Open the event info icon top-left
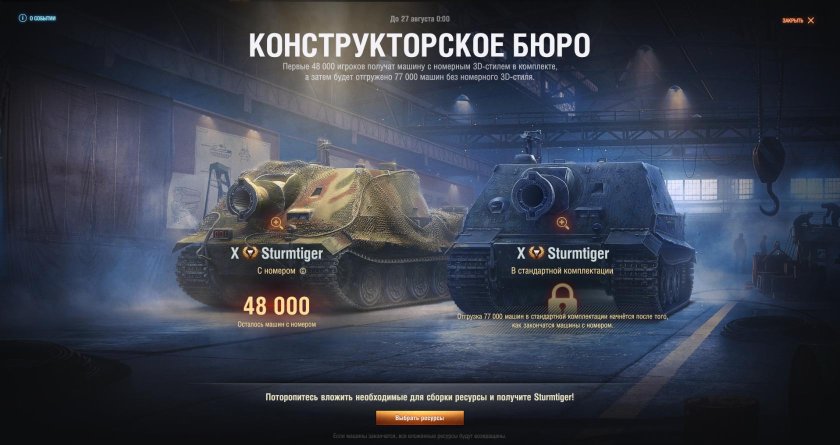This screenshot has height=445, width=840. [22, 18]
